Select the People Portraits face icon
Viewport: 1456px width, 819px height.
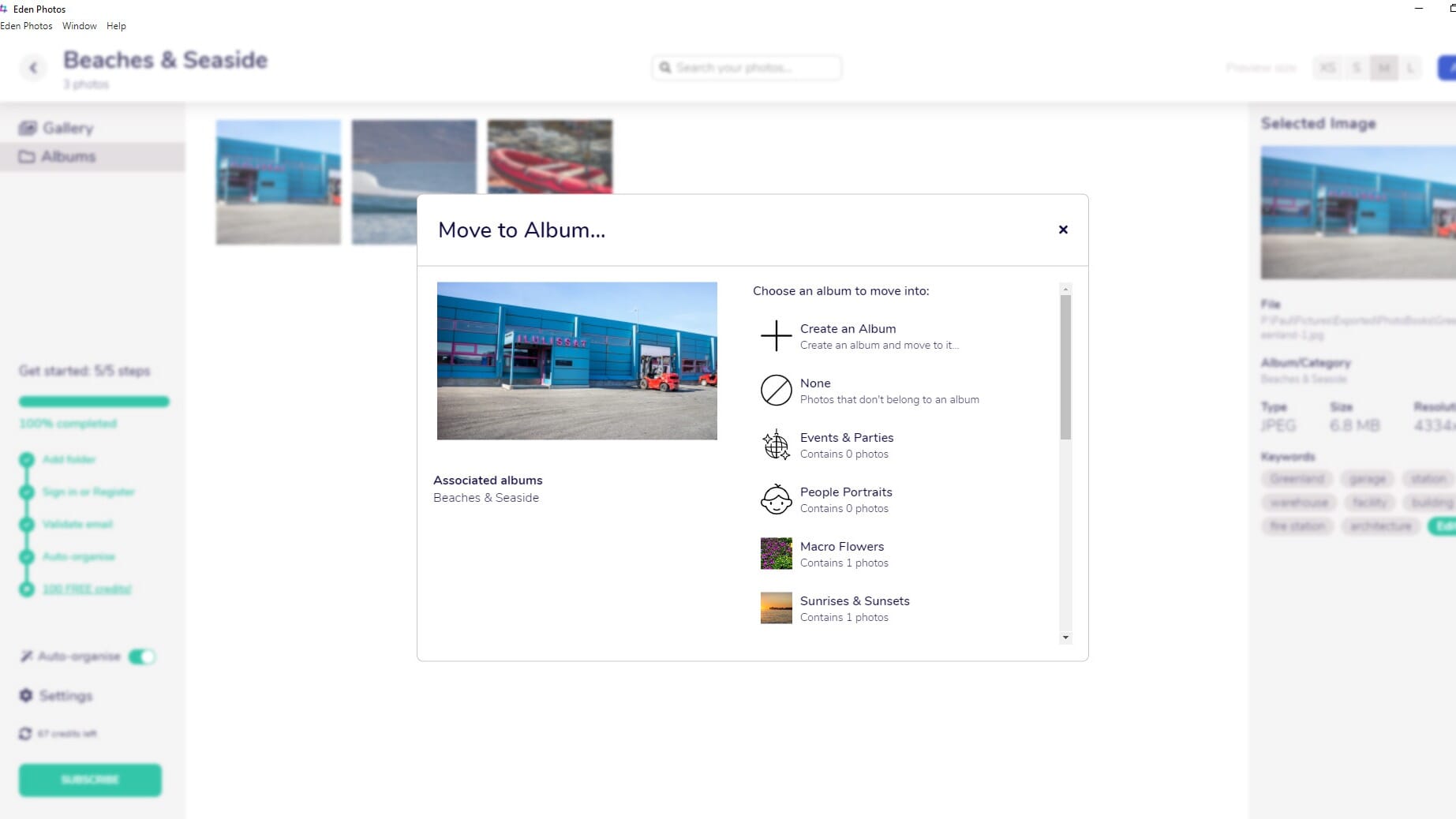click(x=776, y=499)
